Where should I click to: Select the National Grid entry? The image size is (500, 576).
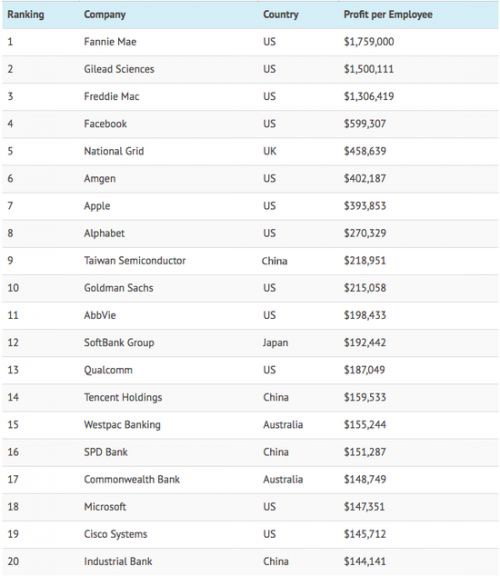click(x=114, y=151)
